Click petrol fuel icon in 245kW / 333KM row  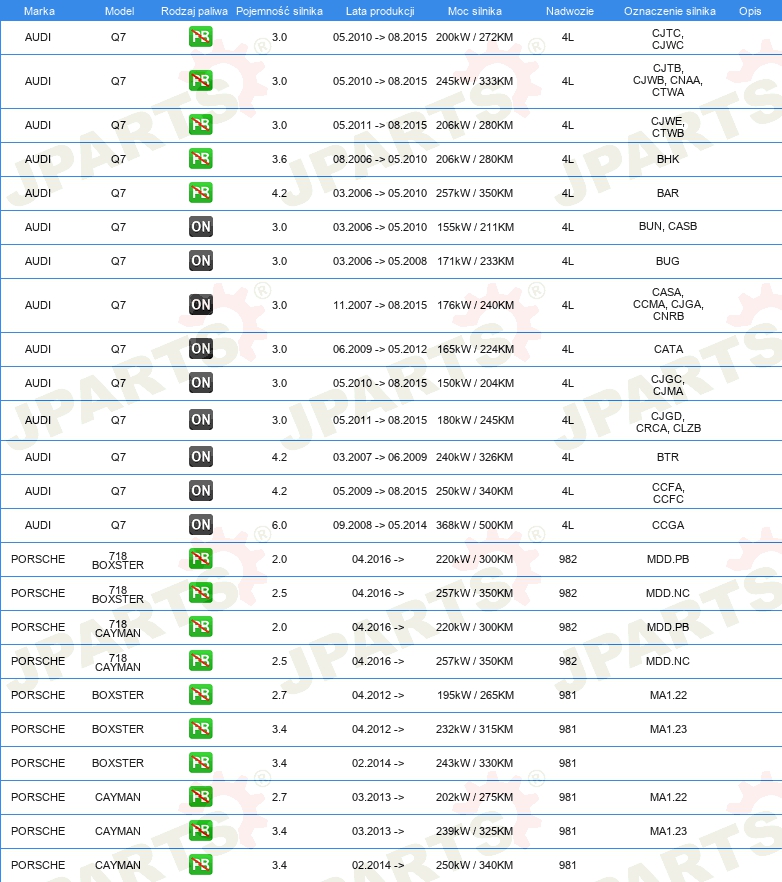point(200,81)
